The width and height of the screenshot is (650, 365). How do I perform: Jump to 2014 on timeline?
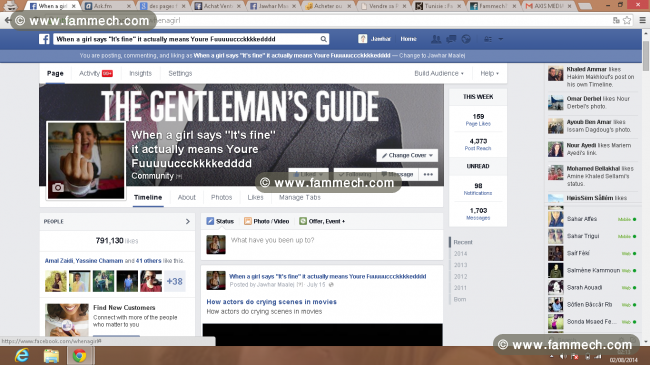click(x=460, y=253)
